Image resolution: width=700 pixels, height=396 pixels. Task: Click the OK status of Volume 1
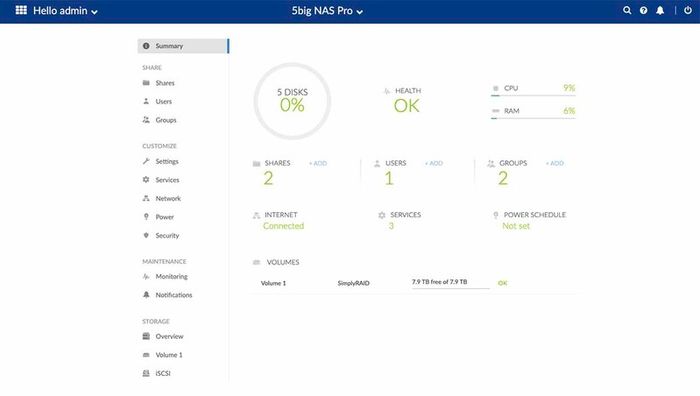502,283
